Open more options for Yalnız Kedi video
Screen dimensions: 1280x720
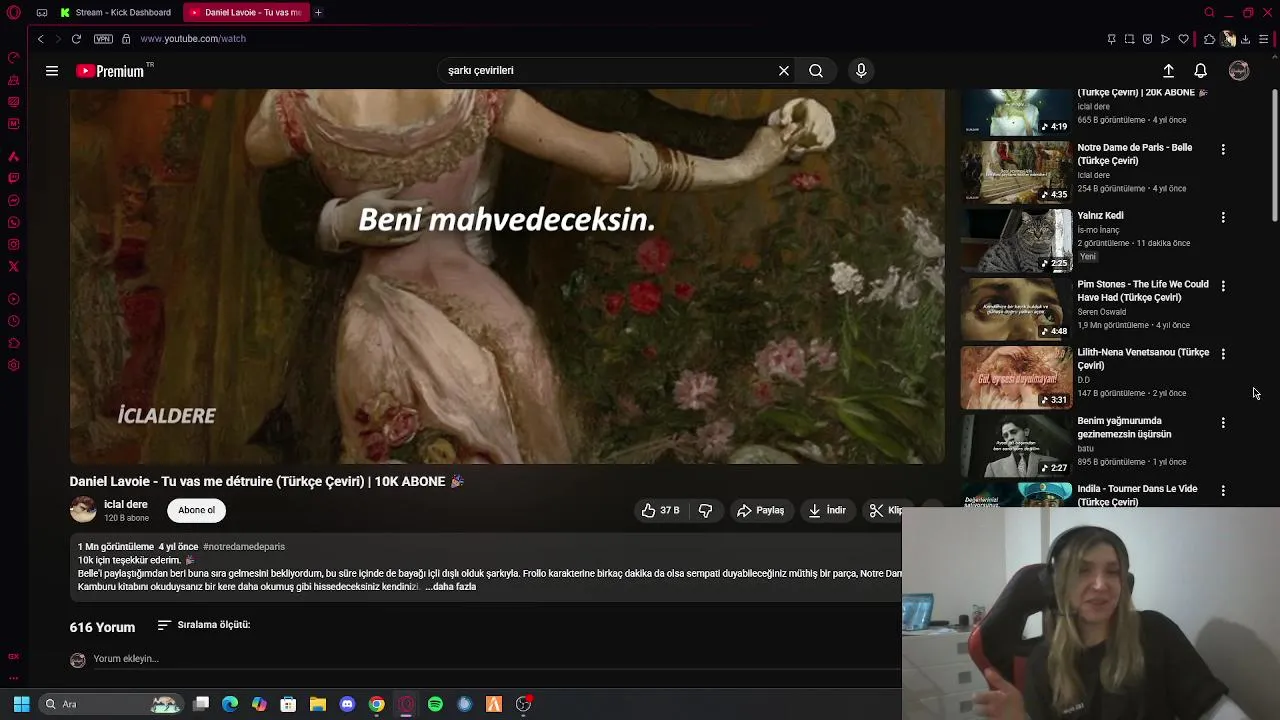coord(1223,217)
